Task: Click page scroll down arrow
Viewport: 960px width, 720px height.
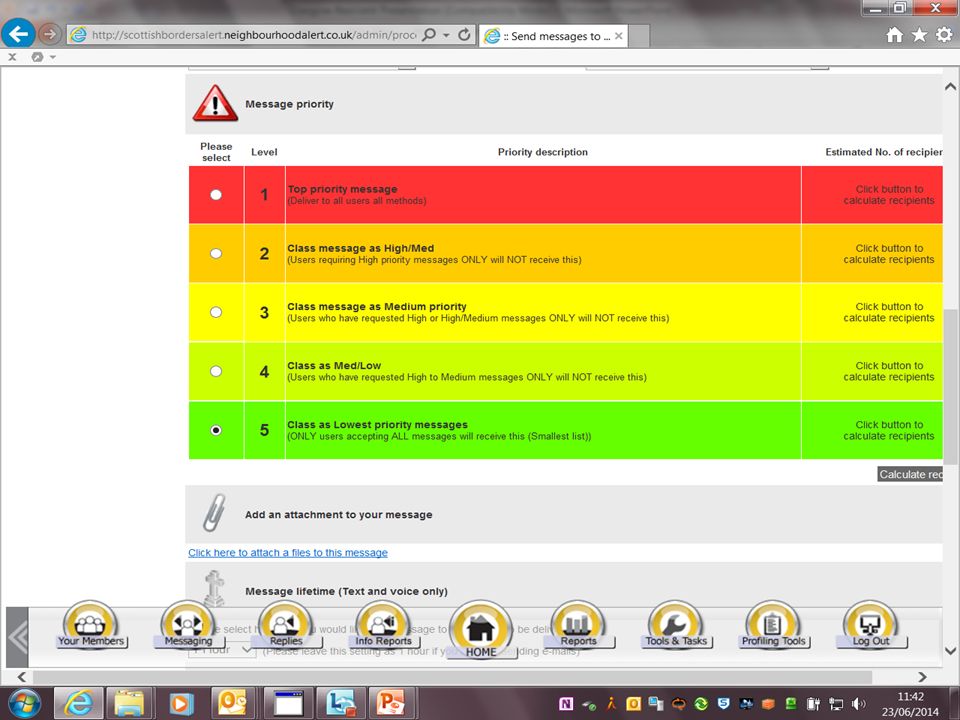Action: click(x=950, y=651)
